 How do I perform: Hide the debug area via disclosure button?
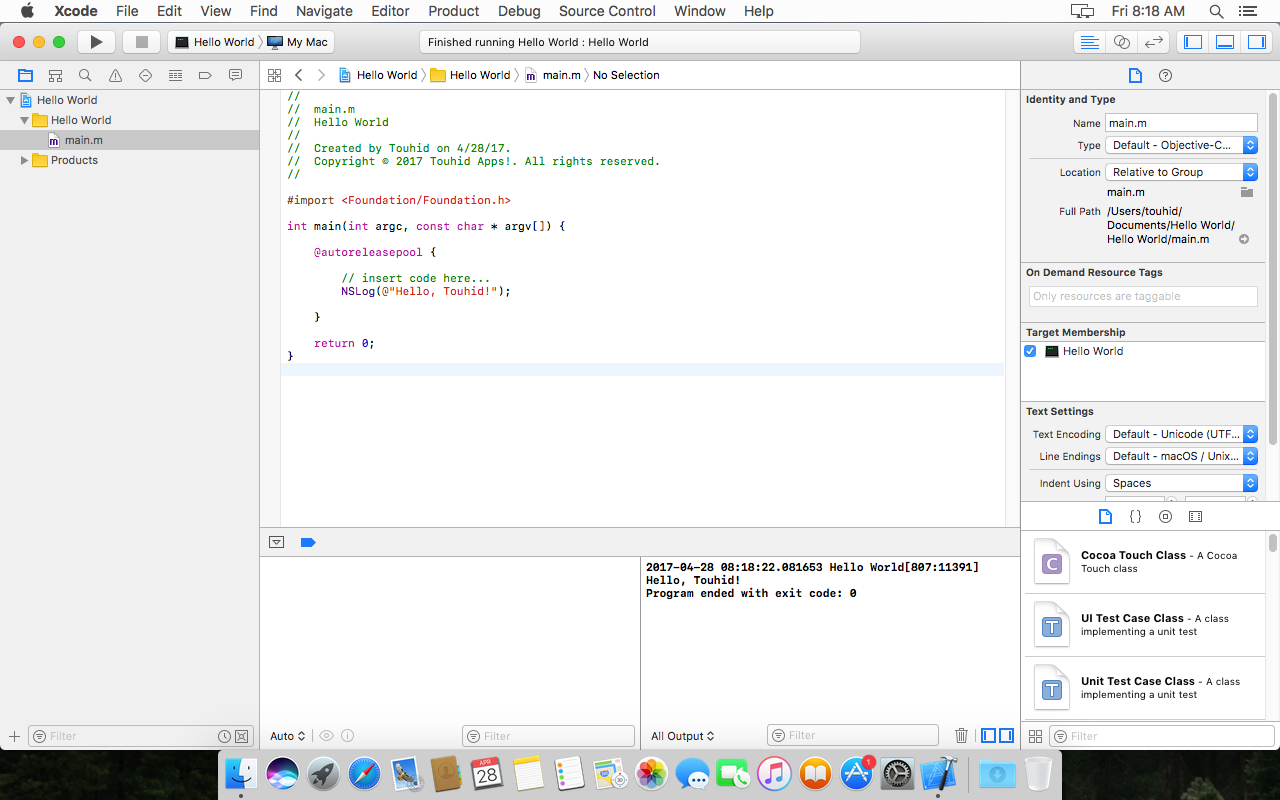click(x=277, y=542)
